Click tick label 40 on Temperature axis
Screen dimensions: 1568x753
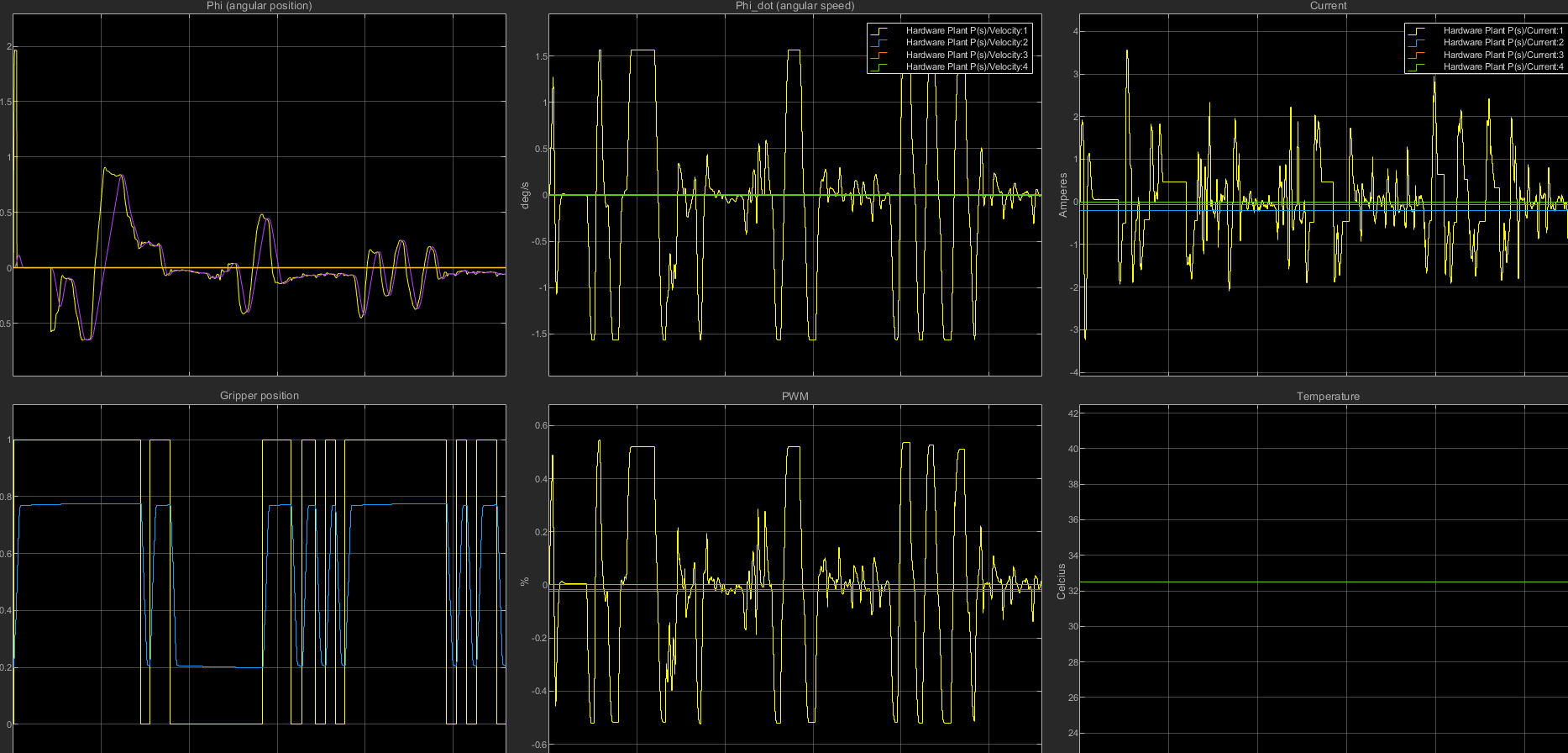1072,449
